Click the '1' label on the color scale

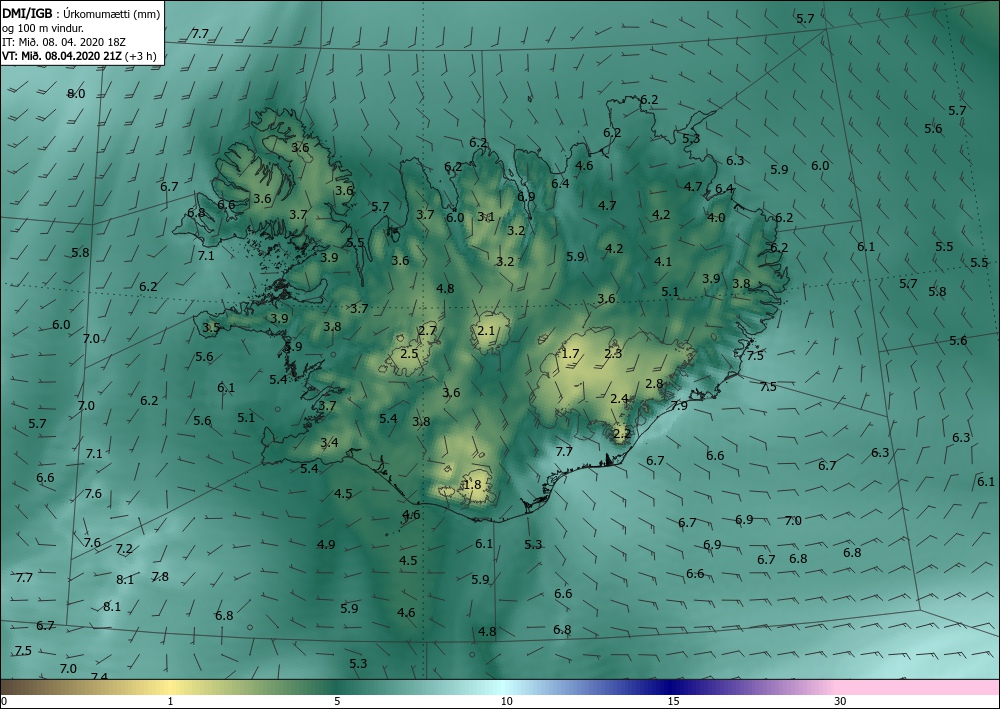click(170, 701)
